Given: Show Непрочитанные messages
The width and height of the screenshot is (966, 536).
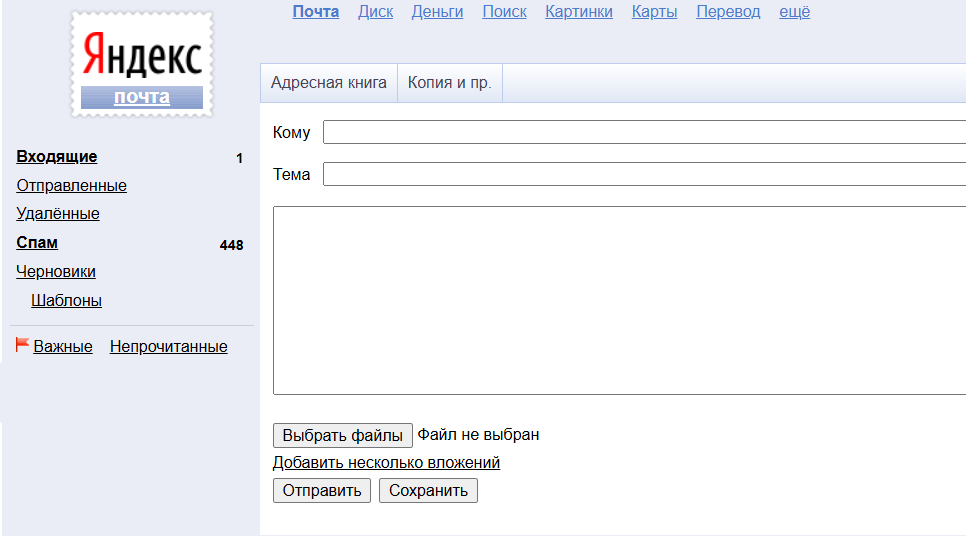Looking at the screenshot, I should [x=168, y=347].
